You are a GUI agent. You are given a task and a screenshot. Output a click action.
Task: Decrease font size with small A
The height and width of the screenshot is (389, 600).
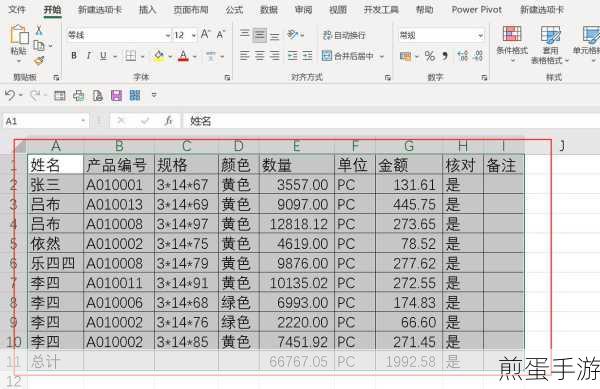point(221,35)
